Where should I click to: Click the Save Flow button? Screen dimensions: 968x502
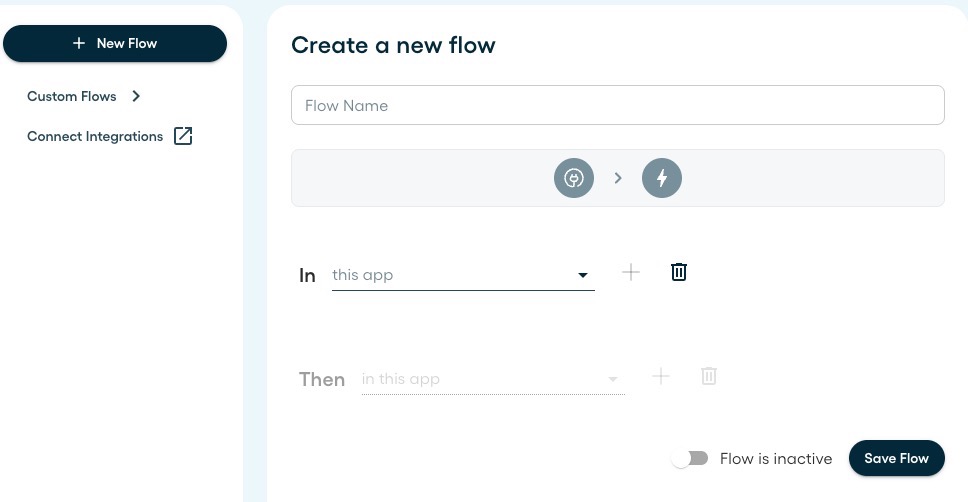896,458
